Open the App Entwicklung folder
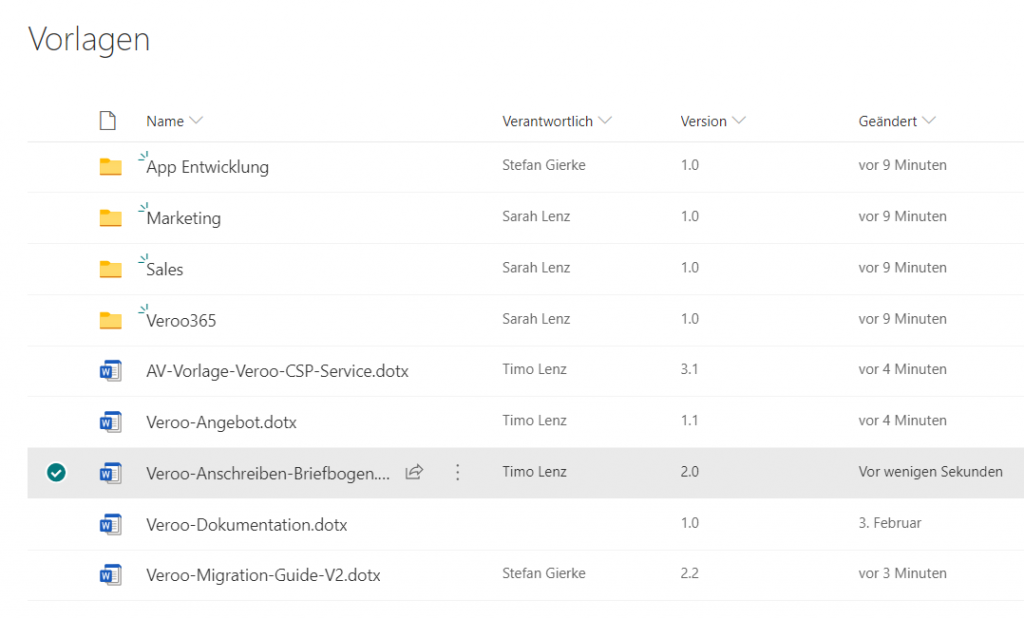This screenshot has height=618, width=1024. pos(207,167)
